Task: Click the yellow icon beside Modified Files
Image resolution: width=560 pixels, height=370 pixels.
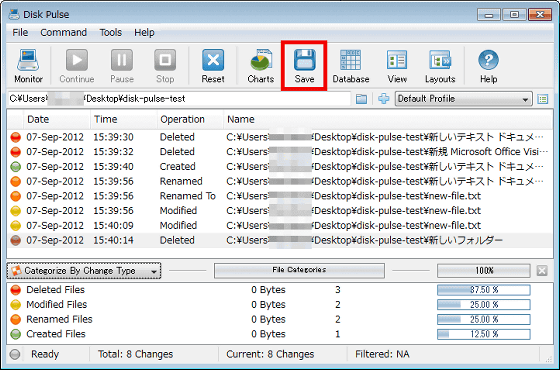Action: click(15, 305)
